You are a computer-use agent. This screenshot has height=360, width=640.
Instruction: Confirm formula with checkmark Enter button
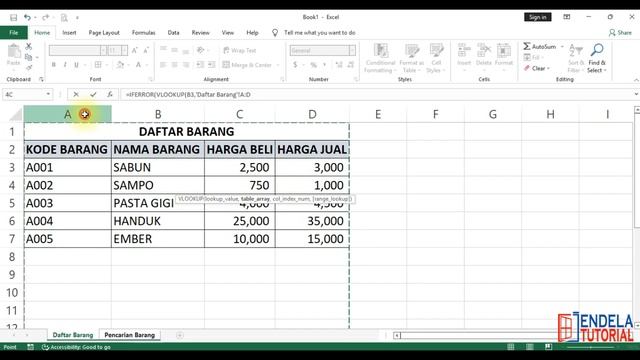point(93,94)
